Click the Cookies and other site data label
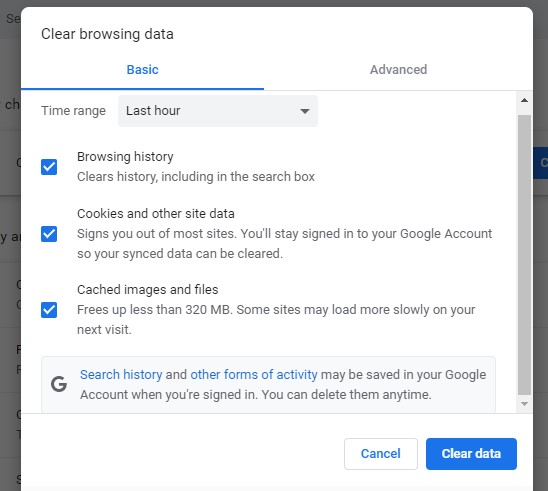This screenshot has width=548, height=491. pos(156,214)
